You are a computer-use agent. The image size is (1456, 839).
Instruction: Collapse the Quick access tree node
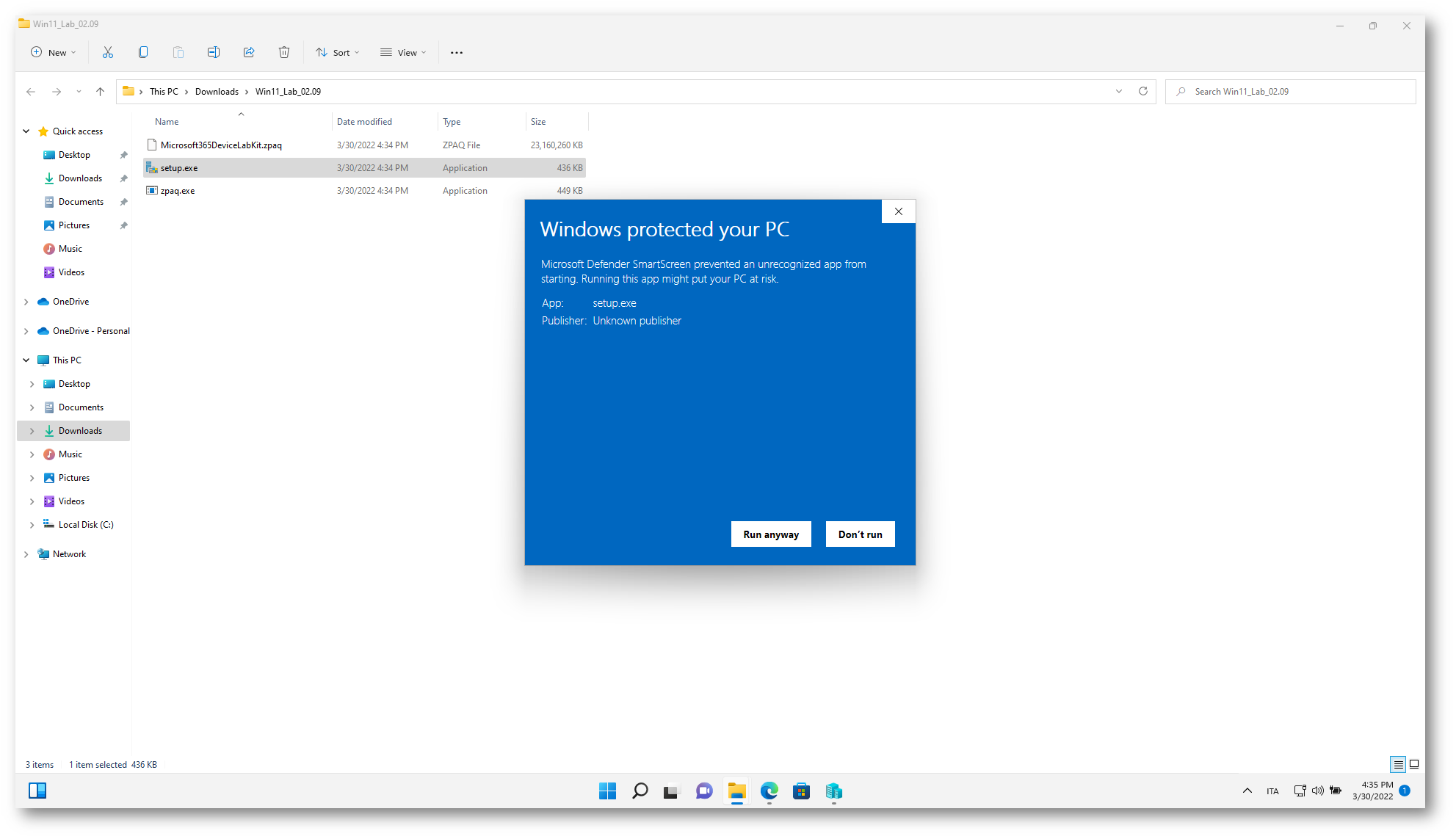pos(26,131)
